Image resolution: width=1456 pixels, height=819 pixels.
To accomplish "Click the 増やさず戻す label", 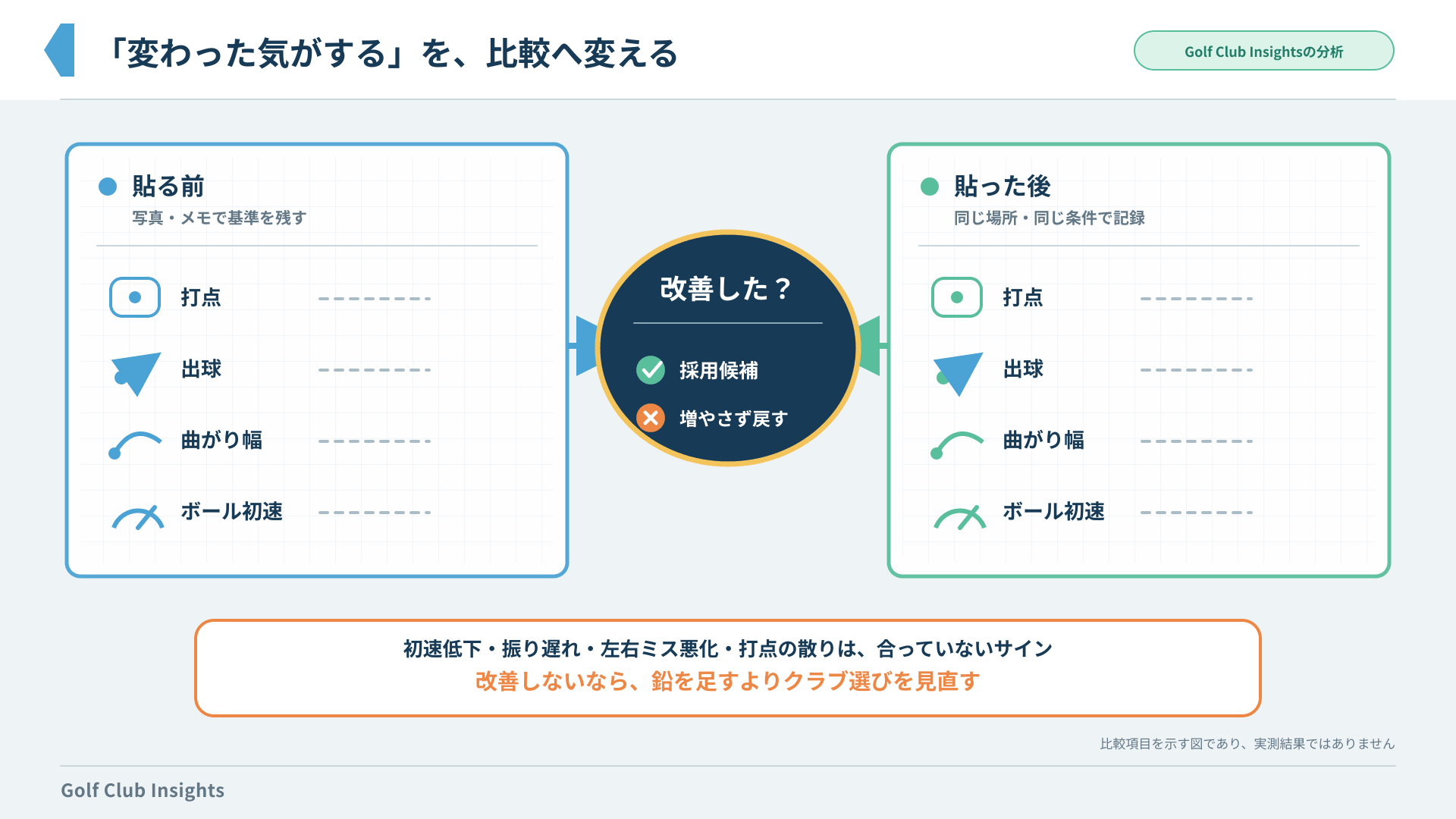I will (734, 418).
